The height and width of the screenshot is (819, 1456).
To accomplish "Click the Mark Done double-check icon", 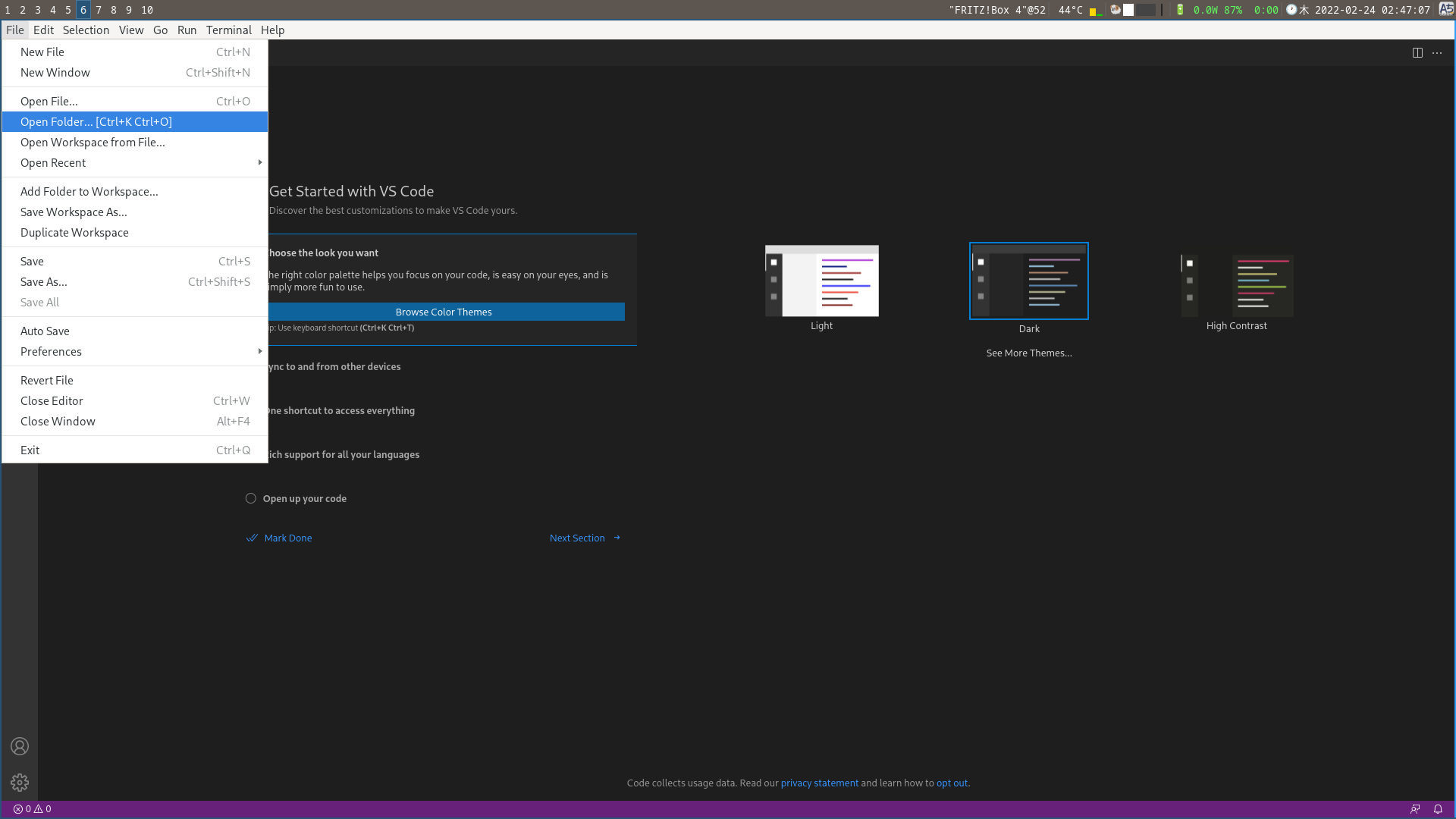I will (x=252, y=538).
